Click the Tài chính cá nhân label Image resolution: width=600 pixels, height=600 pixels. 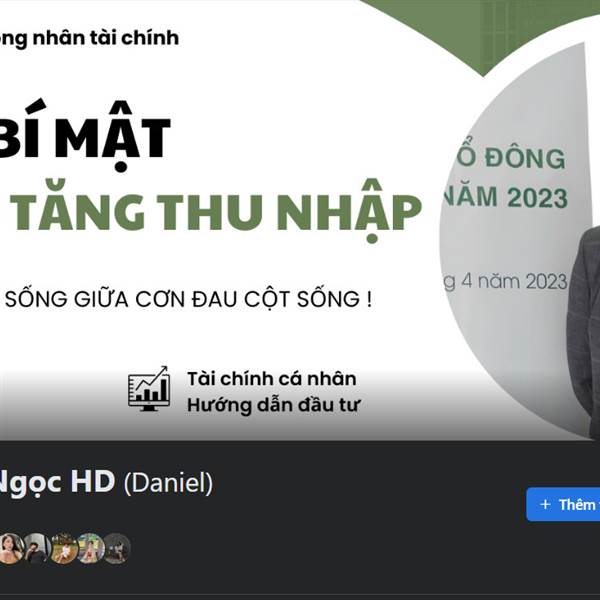(272, 379)
